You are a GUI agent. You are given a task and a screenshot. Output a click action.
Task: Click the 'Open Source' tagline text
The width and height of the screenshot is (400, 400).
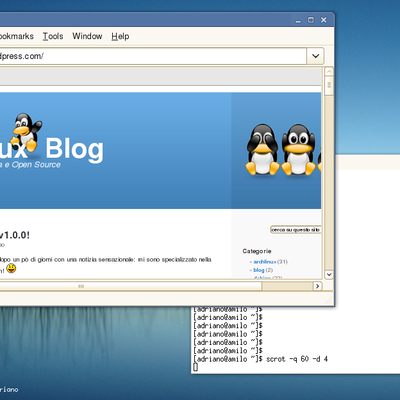pos(36,165)
